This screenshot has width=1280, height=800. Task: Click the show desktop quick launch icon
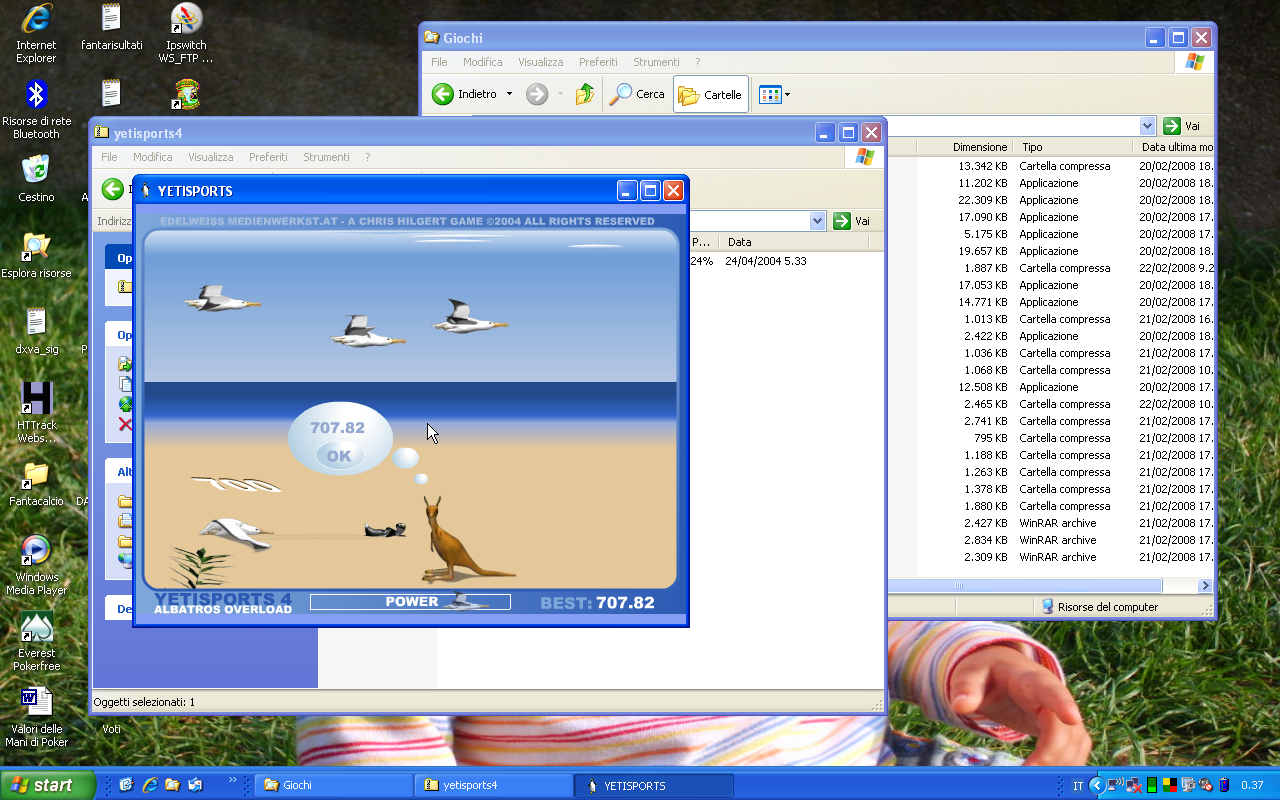(126, 785)
